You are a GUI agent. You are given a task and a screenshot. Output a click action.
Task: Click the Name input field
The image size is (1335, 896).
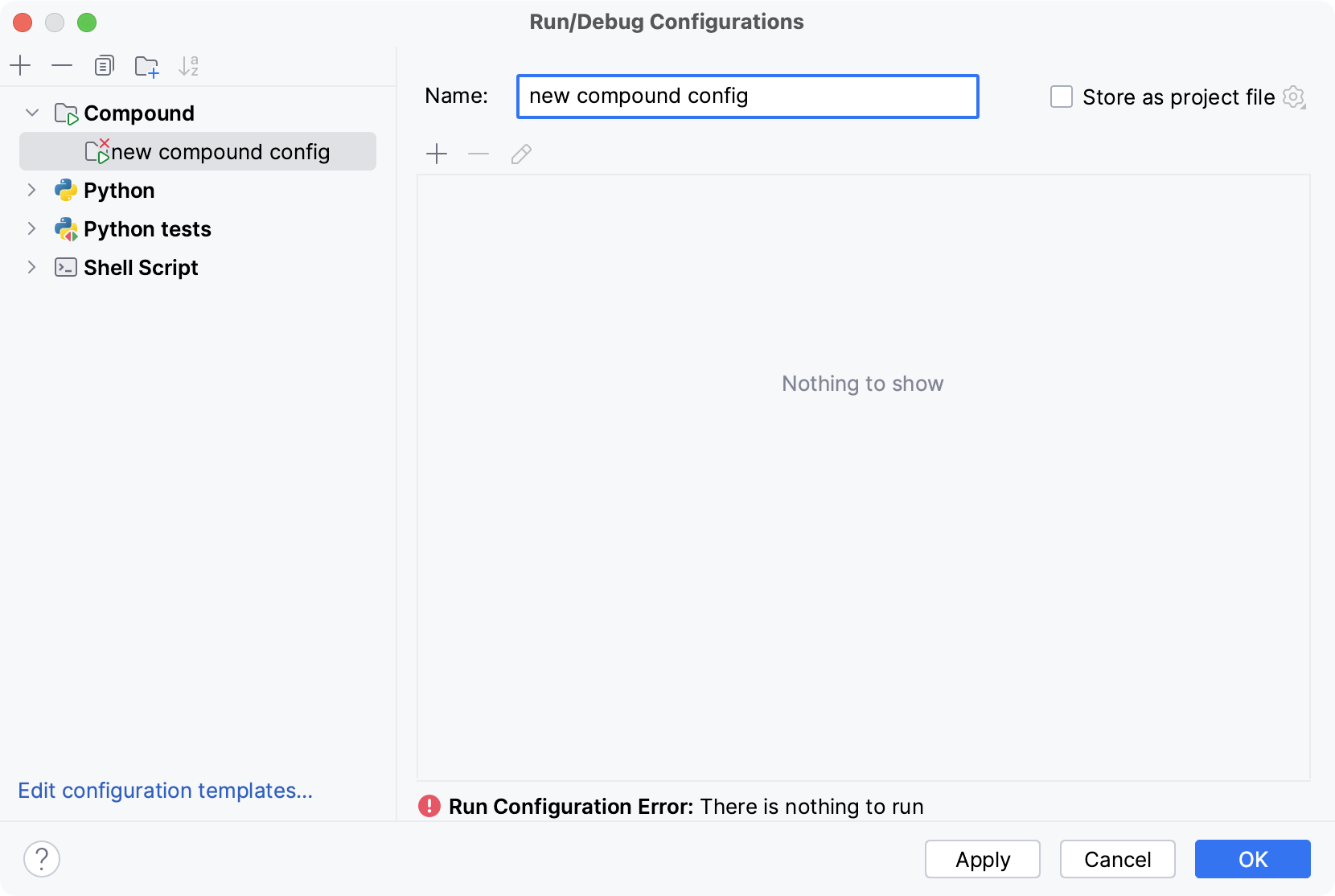746,96
